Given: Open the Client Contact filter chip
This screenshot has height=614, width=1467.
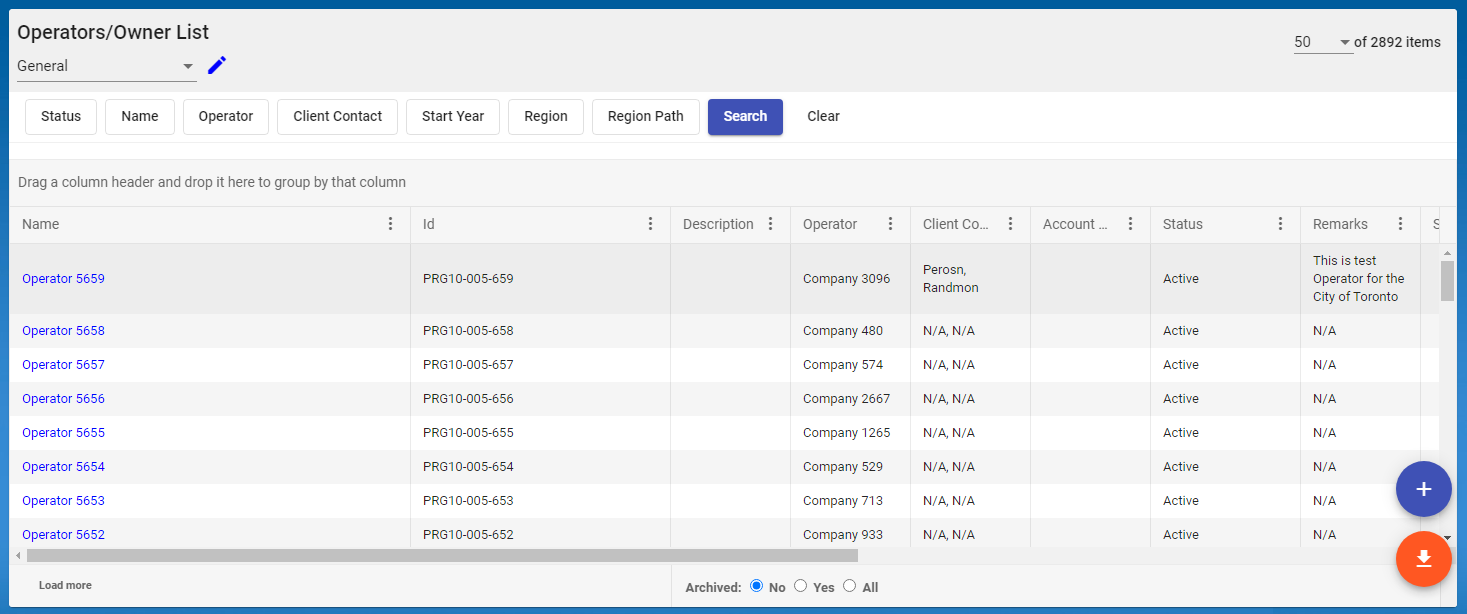Looking at the screenshot, I should tap(337, 116).
